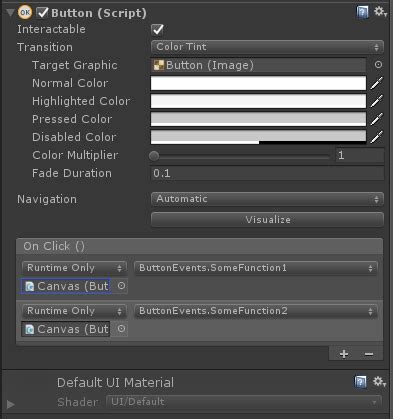Image resolution: width=393 pixels, height=419 pixels.
Task: Open object picker for SomeFunction2 Canvas
Action: tap(122, 329)
